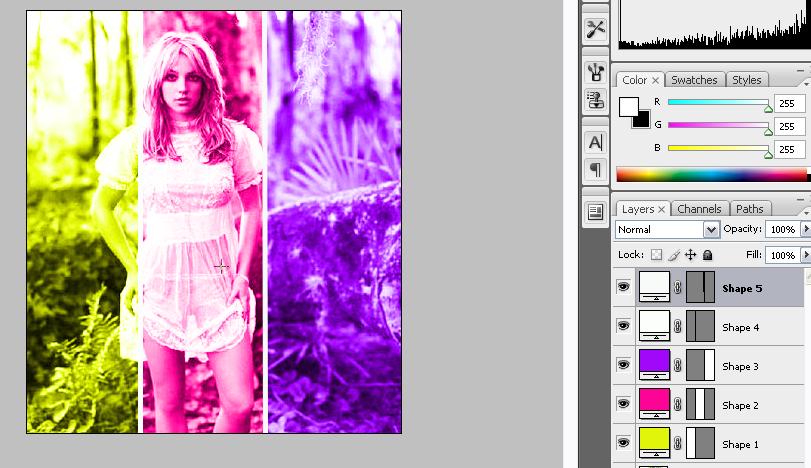Open the Character panel icon
Viewport: 811px width, 468px height.
point(596,142)
